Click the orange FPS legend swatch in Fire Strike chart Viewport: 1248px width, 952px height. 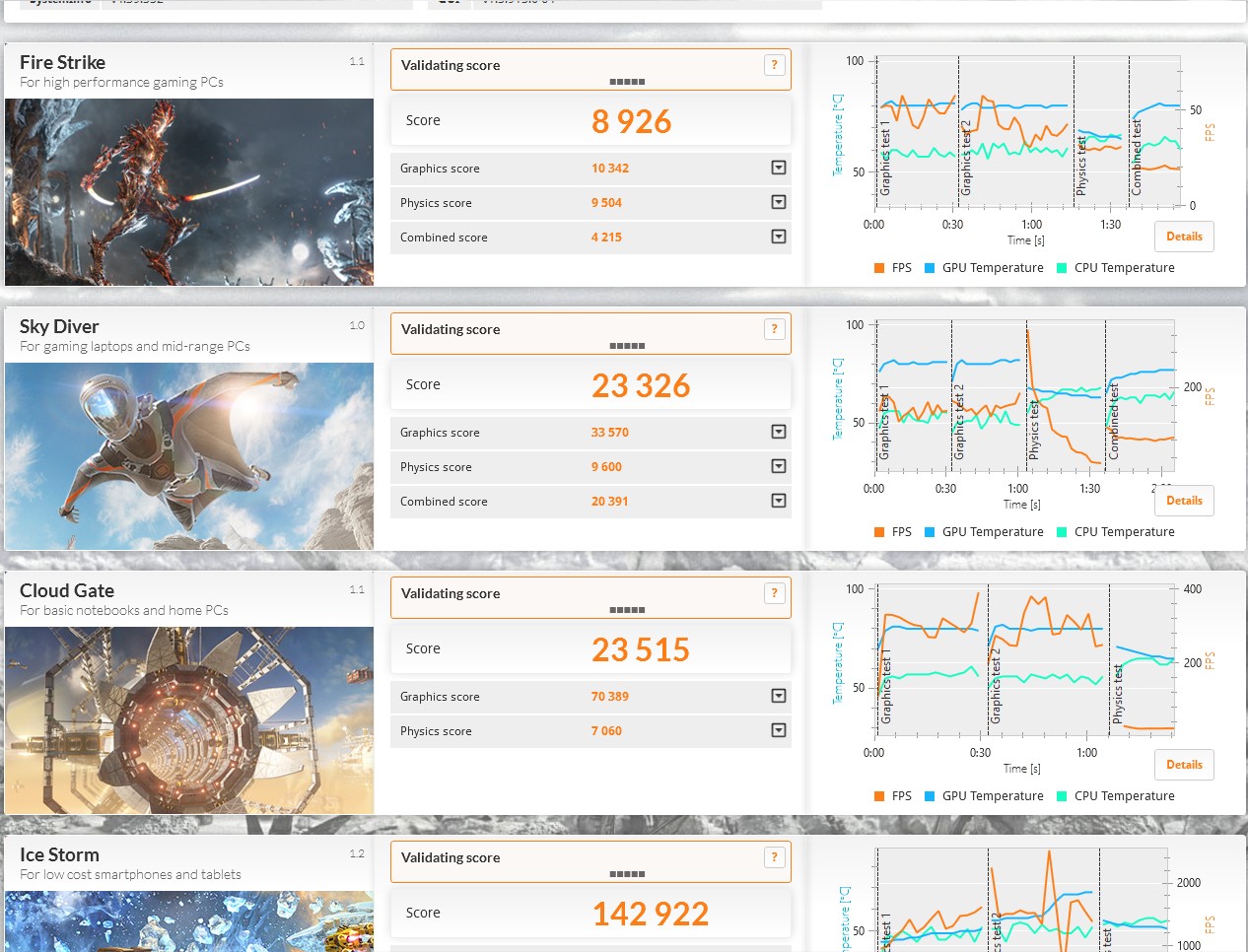pyautogui.click(x=879, y=268)
